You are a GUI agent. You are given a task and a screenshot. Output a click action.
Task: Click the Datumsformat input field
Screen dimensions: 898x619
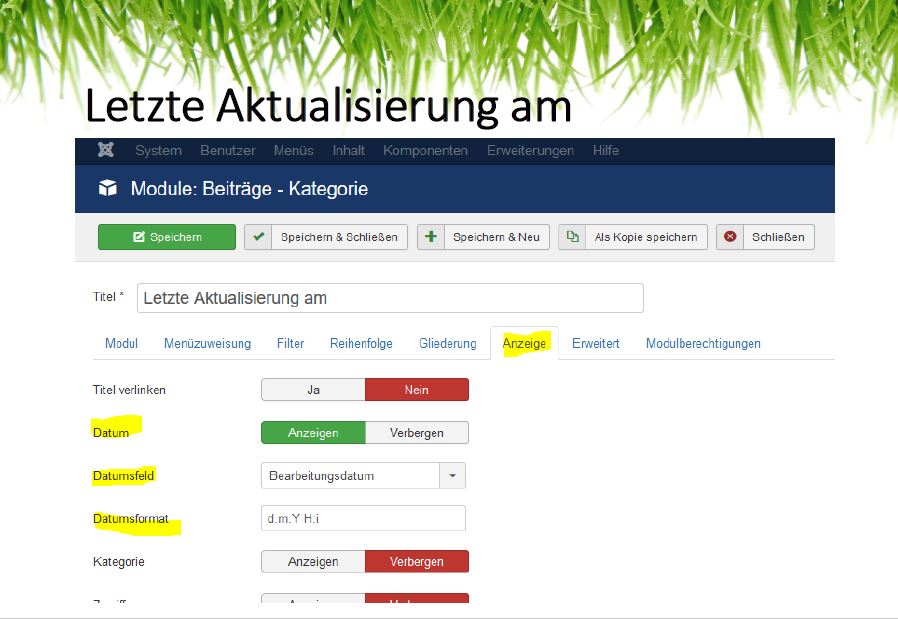(x=363, y=519)
